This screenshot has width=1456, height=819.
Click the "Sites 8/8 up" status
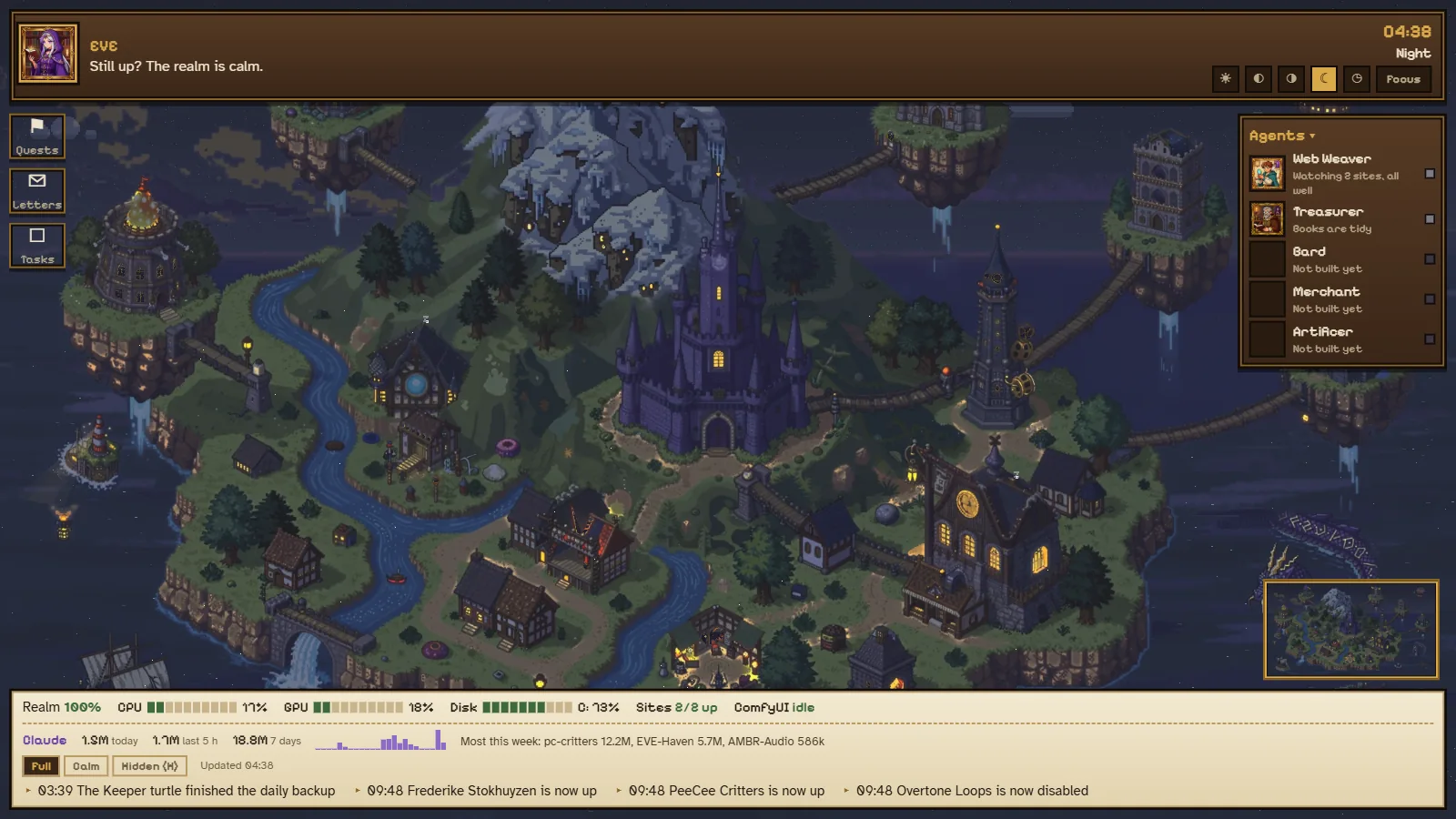click(x=676, y=707)
